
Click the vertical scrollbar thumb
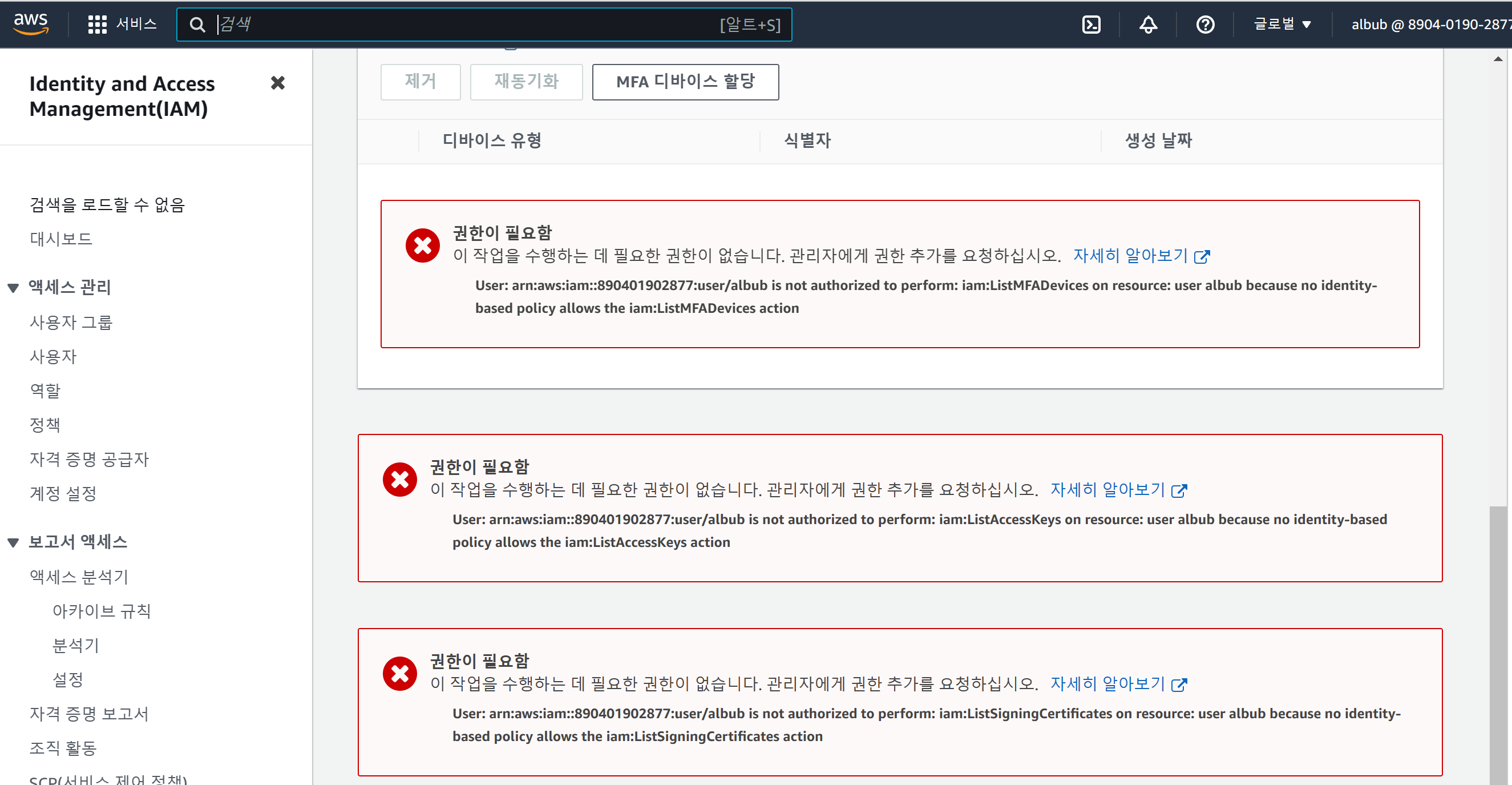pyautogui.click(x=1498, y=645)
